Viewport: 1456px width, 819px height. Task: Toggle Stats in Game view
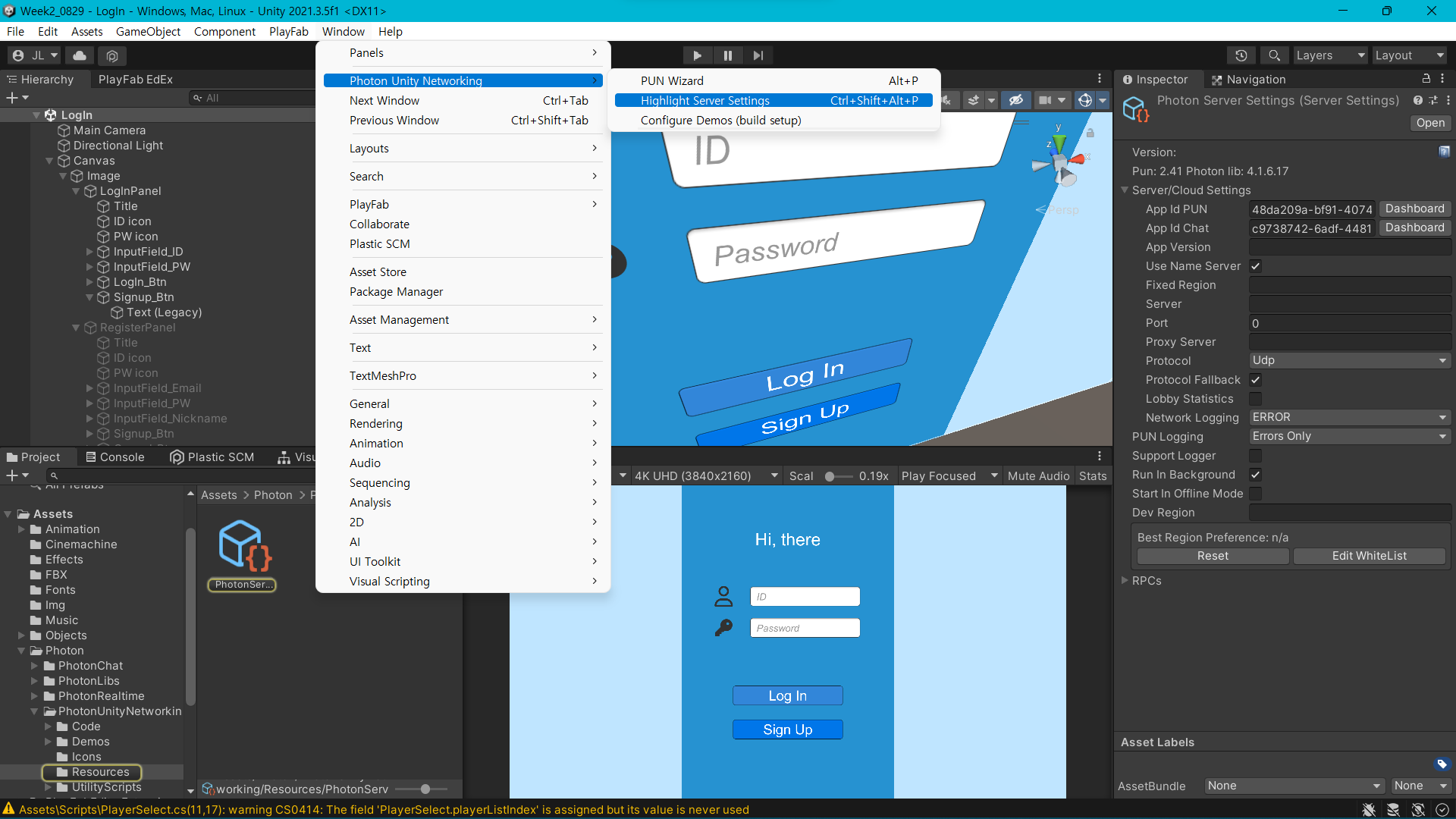coord(1093,476)
